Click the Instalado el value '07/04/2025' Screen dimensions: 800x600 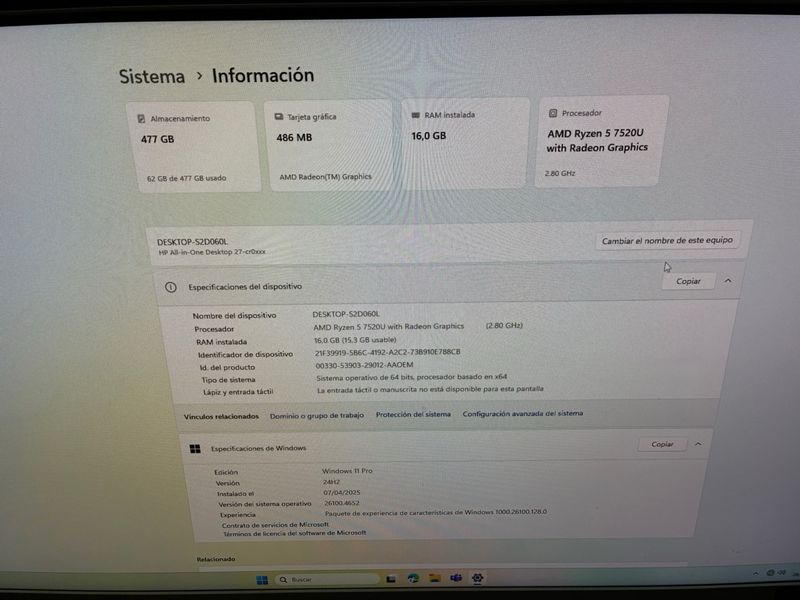coord(342,493)
